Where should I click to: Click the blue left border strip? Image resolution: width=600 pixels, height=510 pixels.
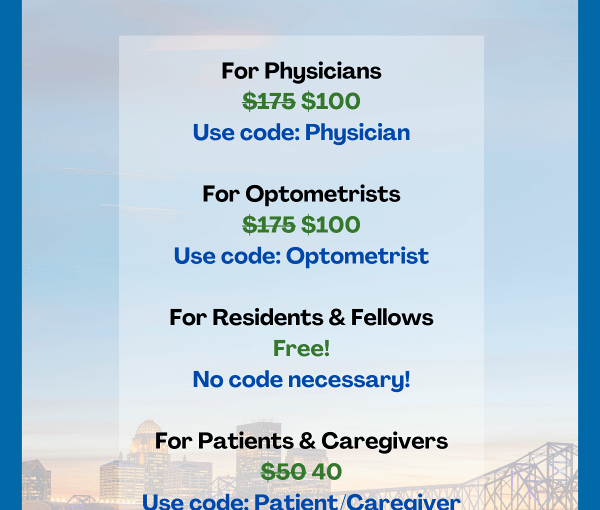[x=11, y=255]
